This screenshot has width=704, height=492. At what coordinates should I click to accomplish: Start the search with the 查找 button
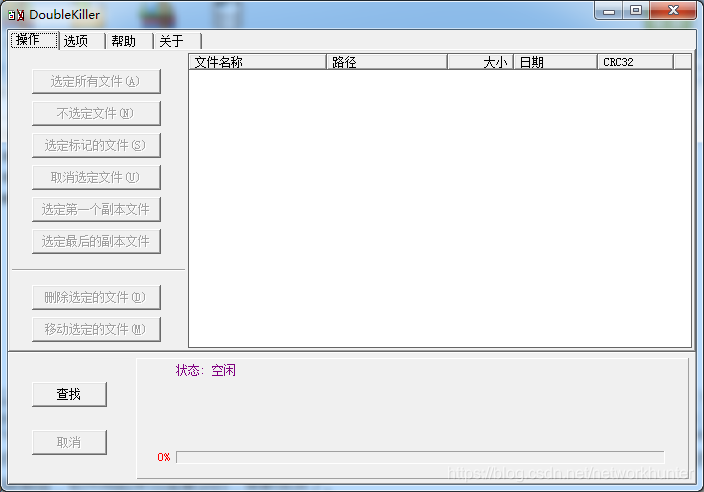[69, 395]
